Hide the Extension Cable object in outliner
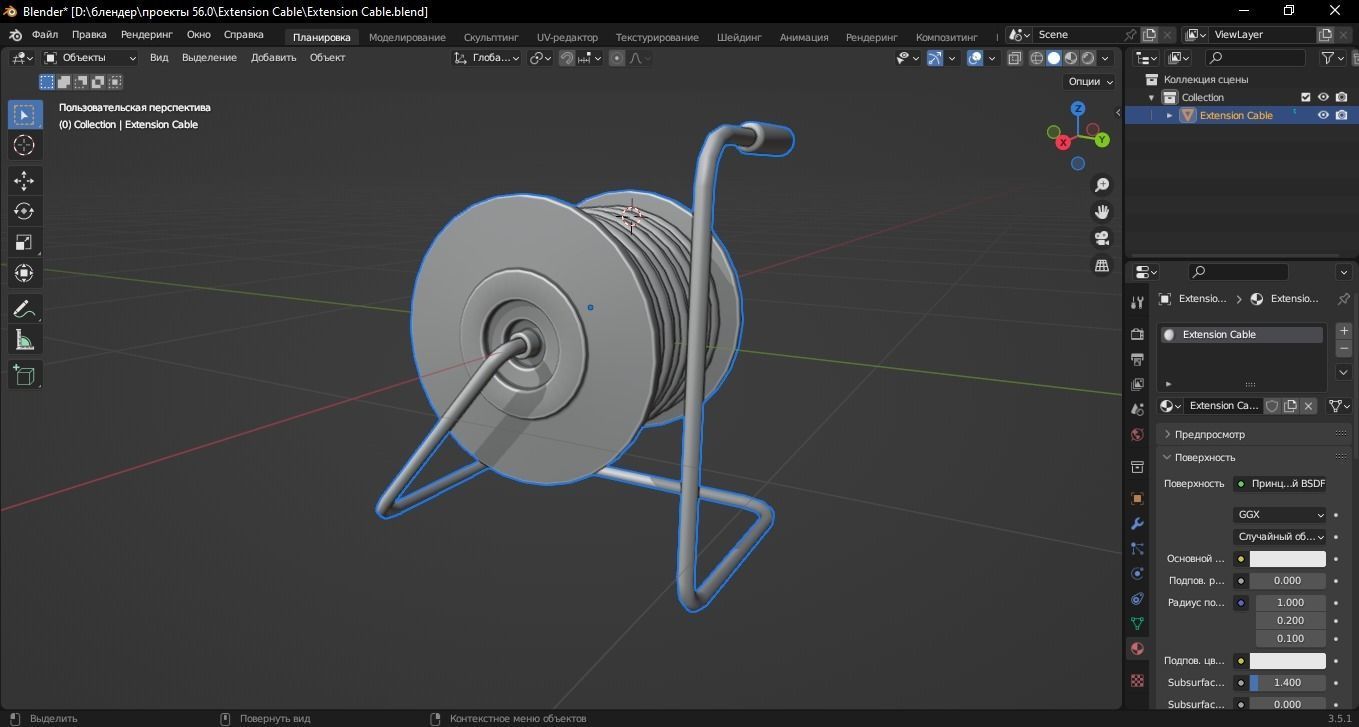The height and width of the screenshot is (727, 1359). coord(1322,115)
